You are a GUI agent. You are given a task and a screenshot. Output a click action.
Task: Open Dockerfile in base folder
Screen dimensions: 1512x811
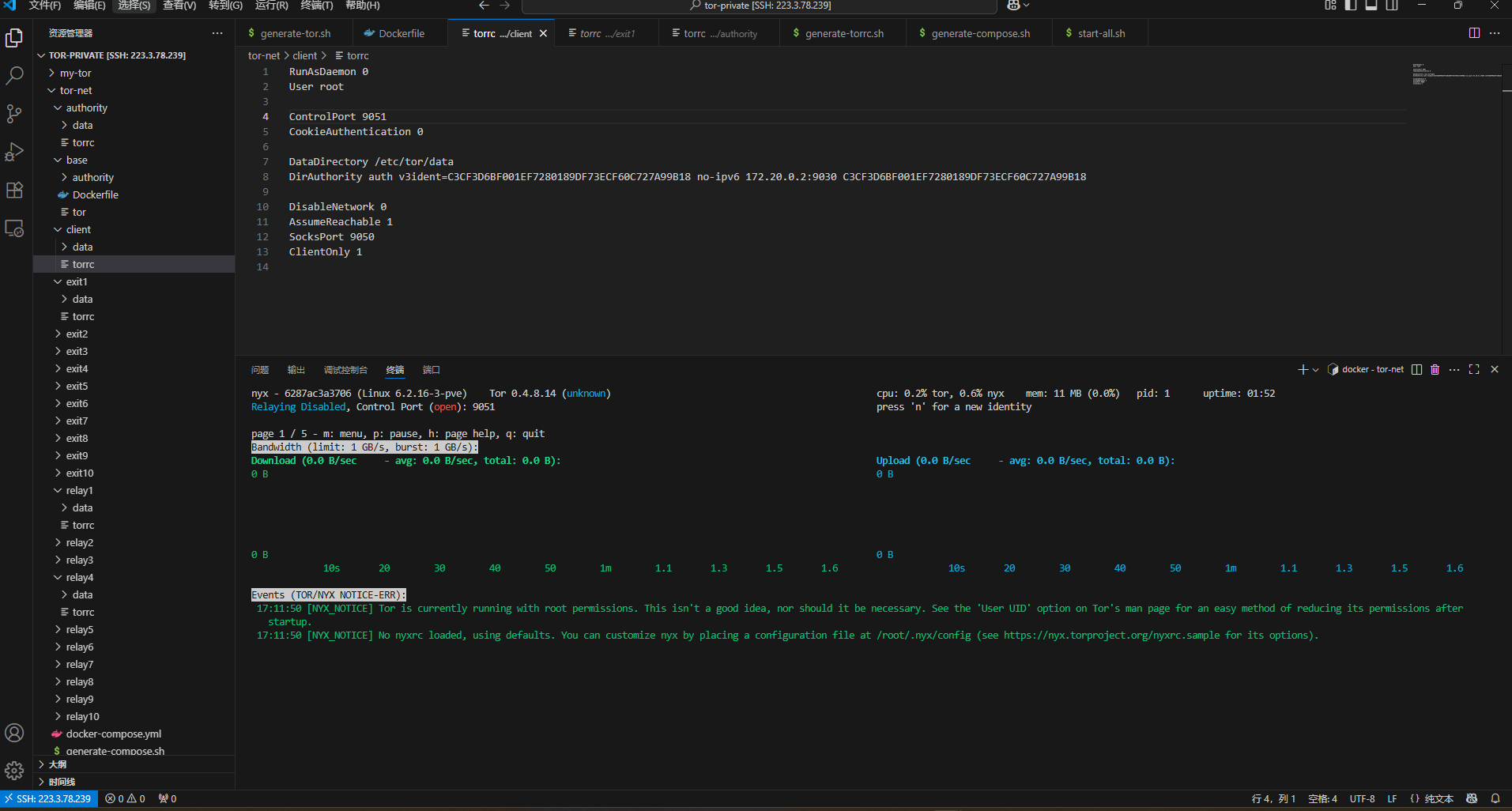(96, 194)
